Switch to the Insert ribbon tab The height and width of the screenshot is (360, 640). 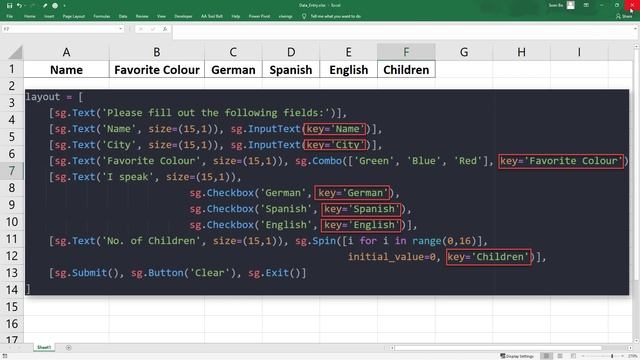[49, 16]
